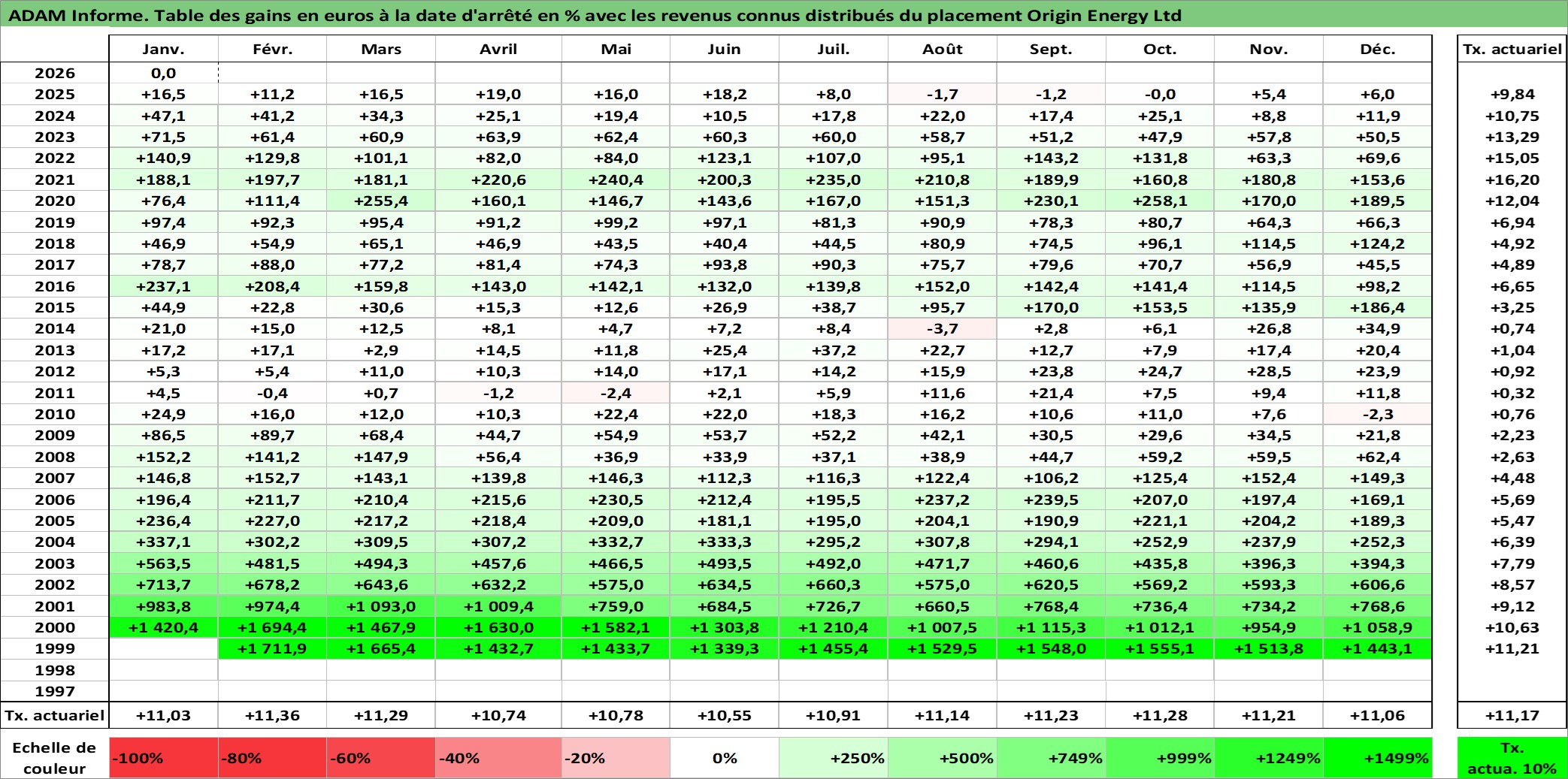The image size is (1568, 779).
Task: Select the 'Déc.' column header
Action: click(1378, 49)
